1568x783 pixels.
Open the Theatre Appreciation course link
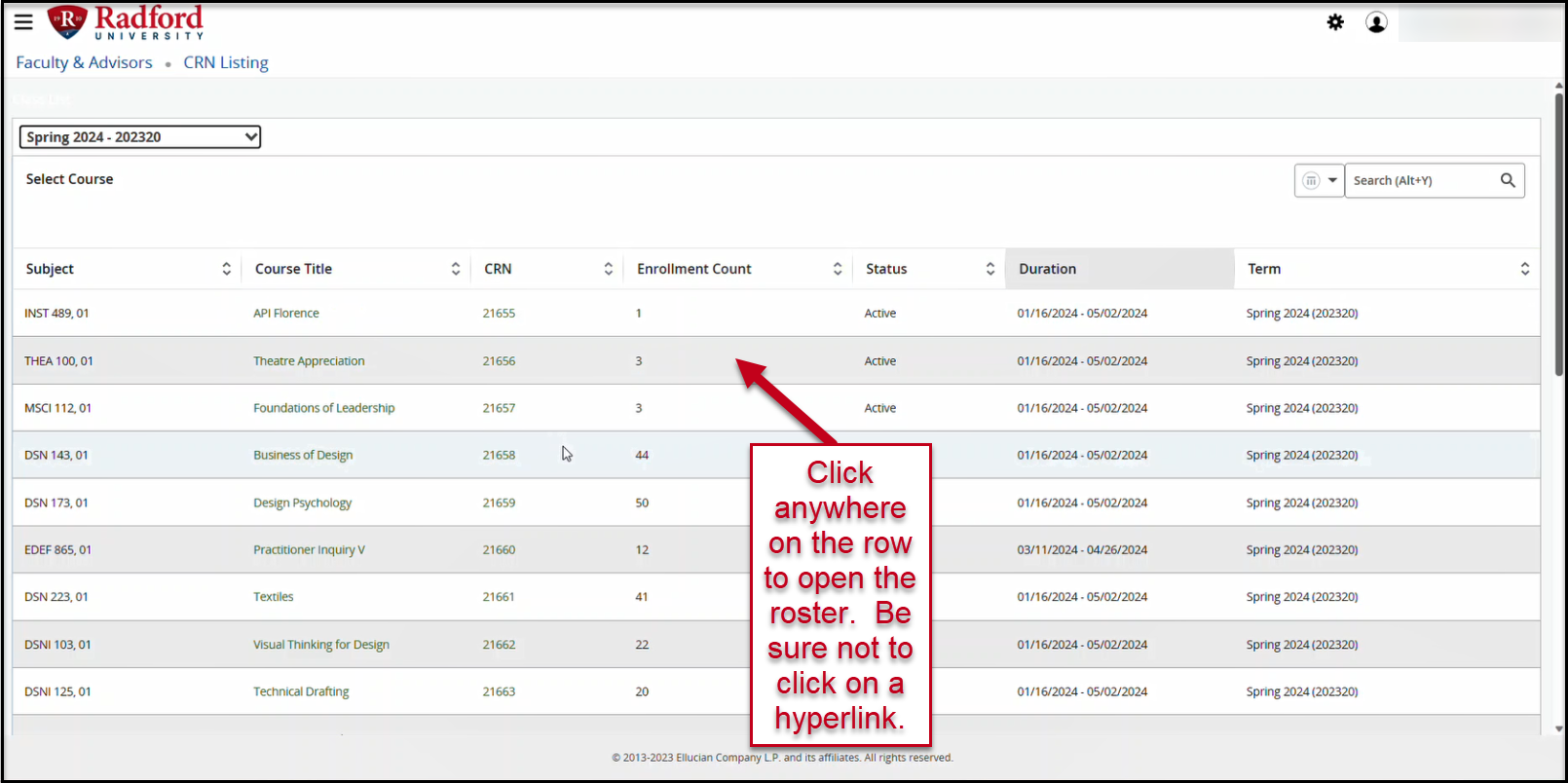coord(309,361)
